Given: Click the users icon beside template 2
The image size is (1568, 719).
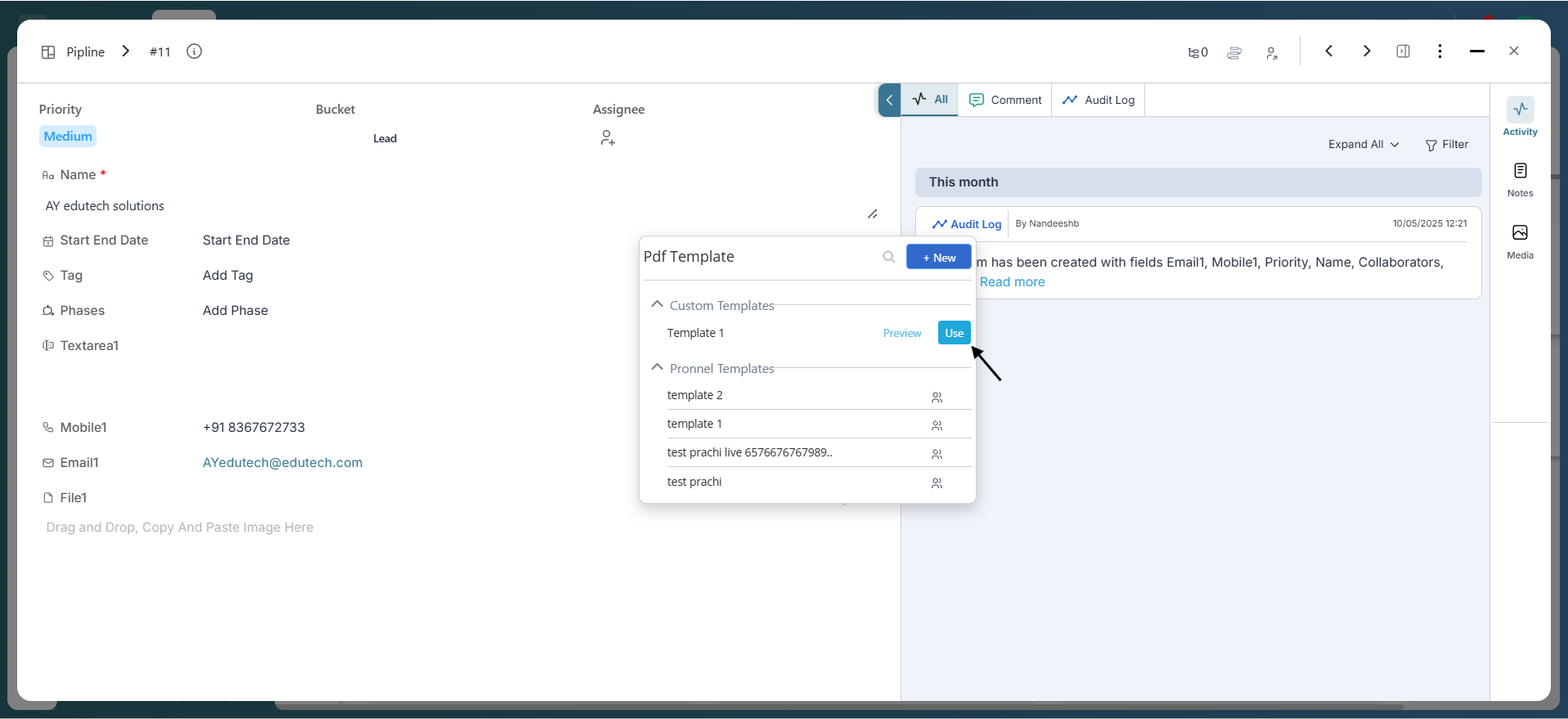Looking at the screenshot, I should click(937, 397).
